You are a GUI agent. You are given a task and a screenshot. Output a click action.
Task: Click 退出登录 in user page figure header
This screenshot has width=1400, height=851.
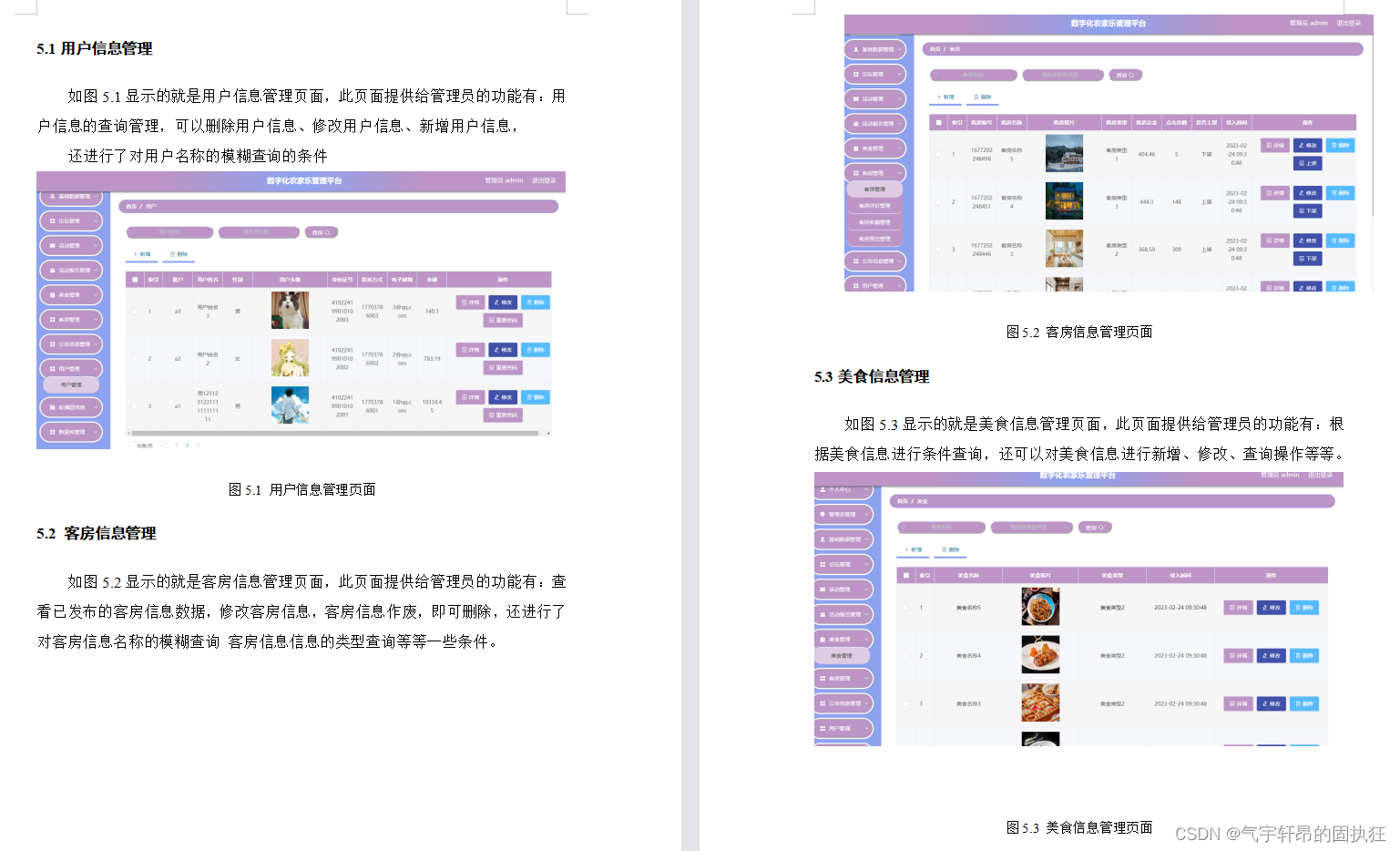pyautogui.click(x=544, y=180)
